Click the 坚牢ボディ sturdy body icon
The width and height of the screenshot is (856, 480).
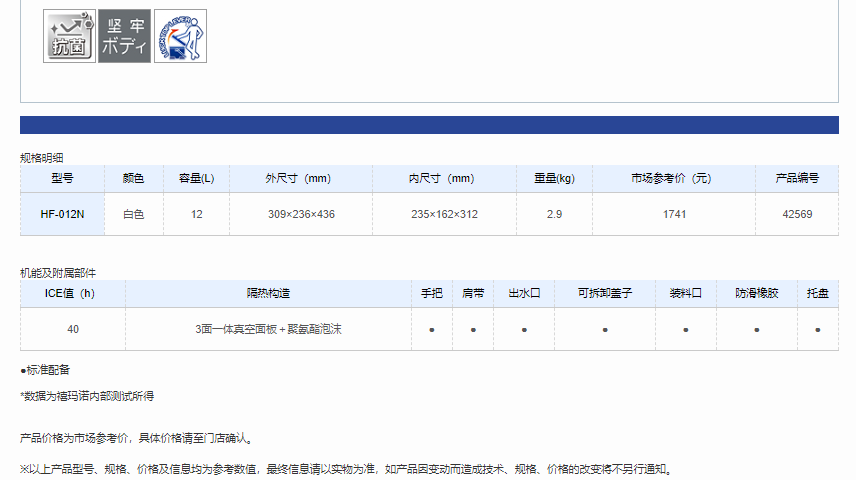pyautogui.click(x=124, y=36)
